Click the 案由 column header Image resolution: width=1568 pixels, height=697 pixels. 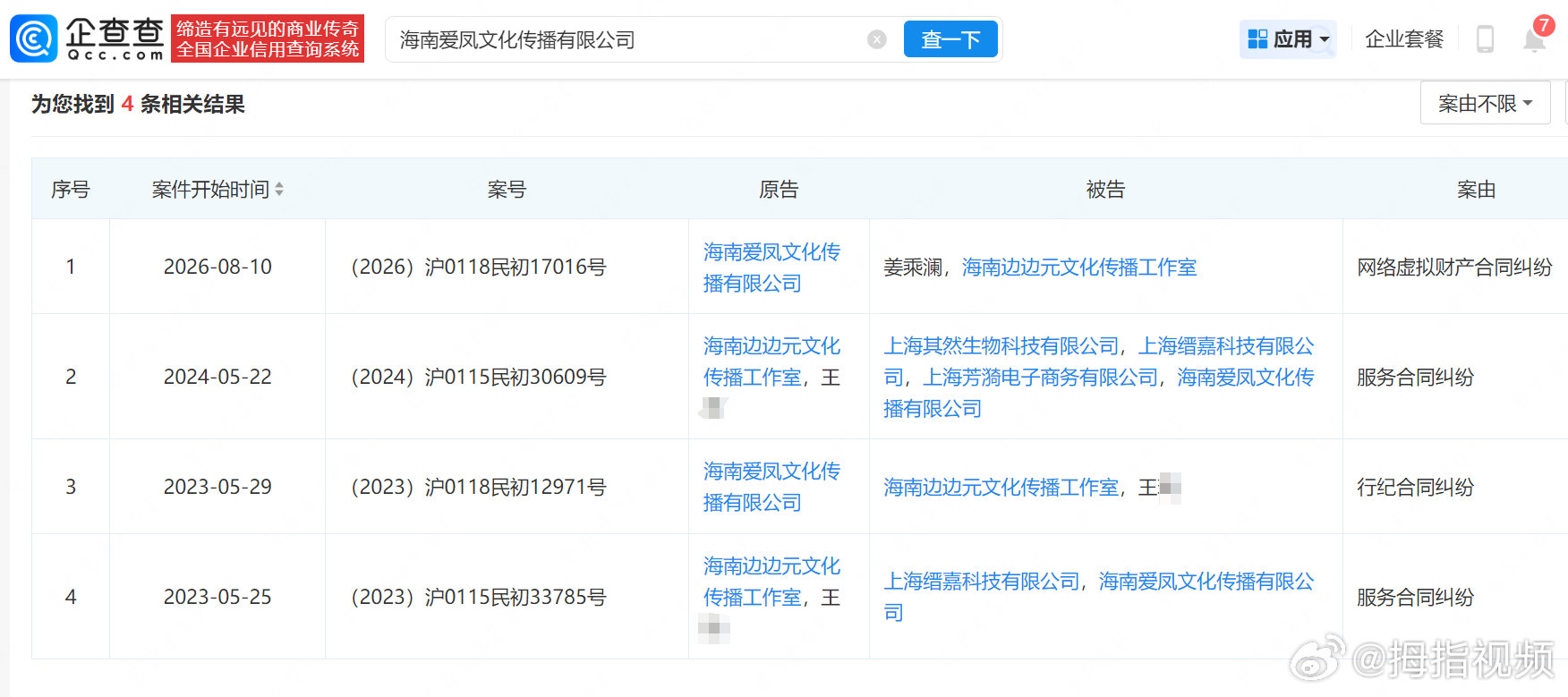pos(1476,189)
